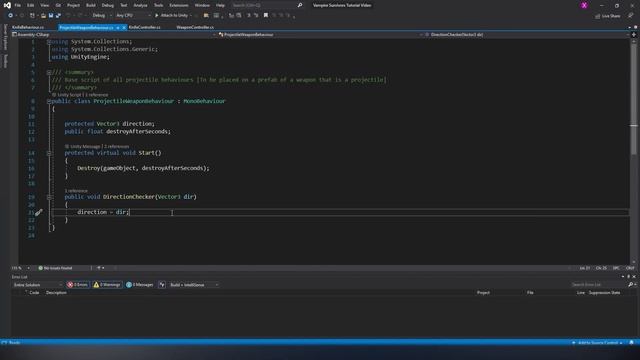Open the Build + IntelliSense dropdown
The height and width of the screenshot is (360, 640).
(x=194, y=285)
